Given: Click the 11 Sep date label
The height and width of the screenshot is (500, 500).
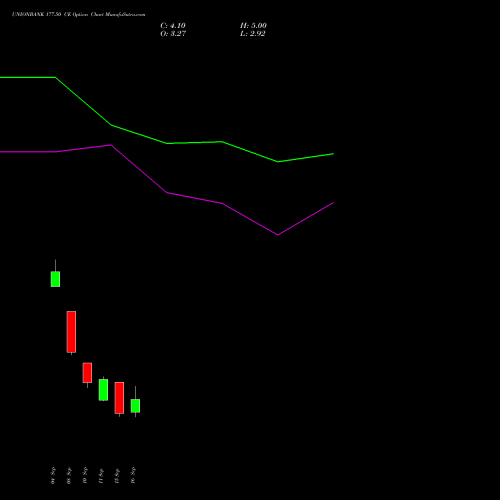Looking at the screenshot, I should click(101, 475).
